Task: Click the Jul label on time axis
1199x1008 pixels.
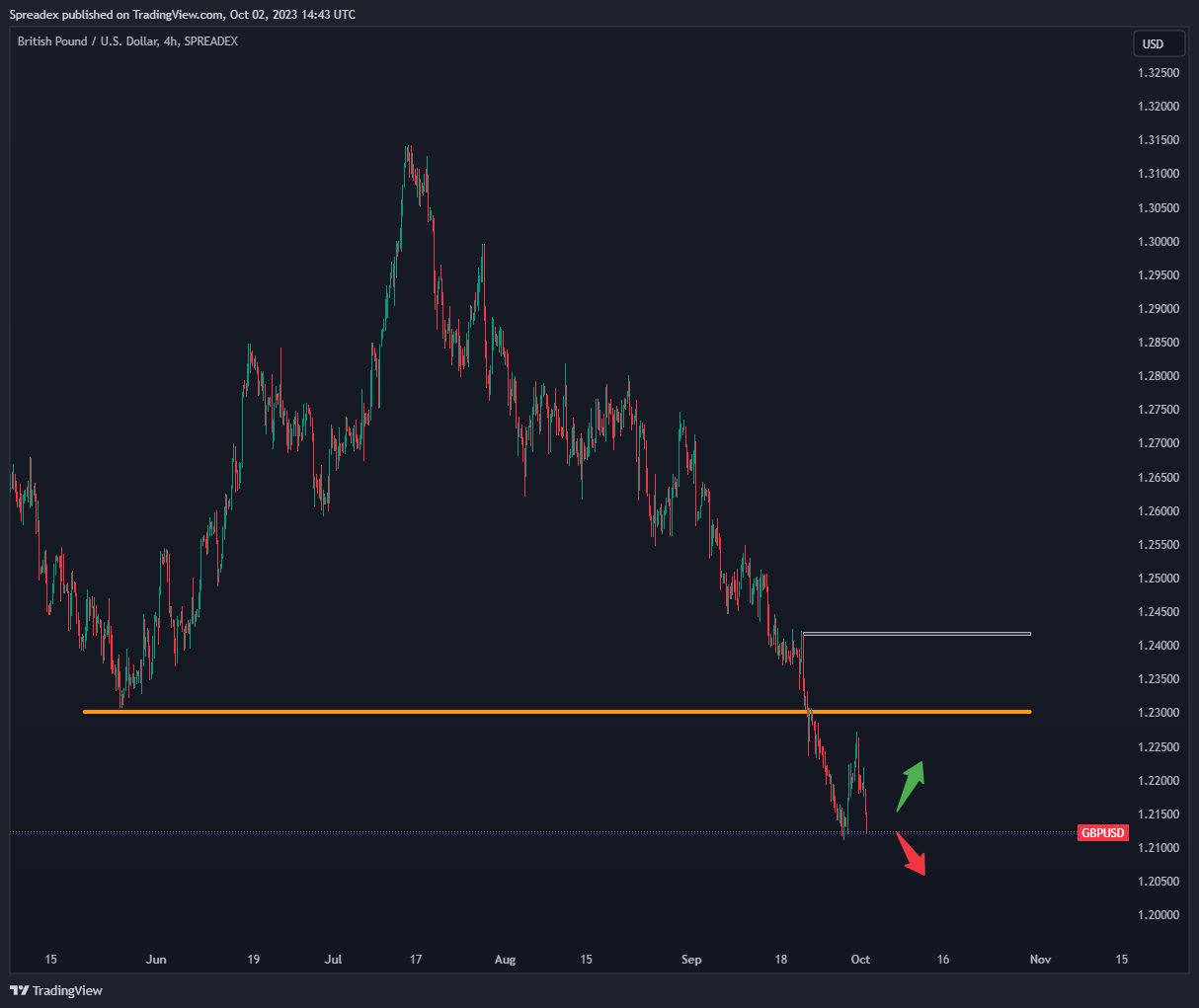Action: tap(334, 960)
